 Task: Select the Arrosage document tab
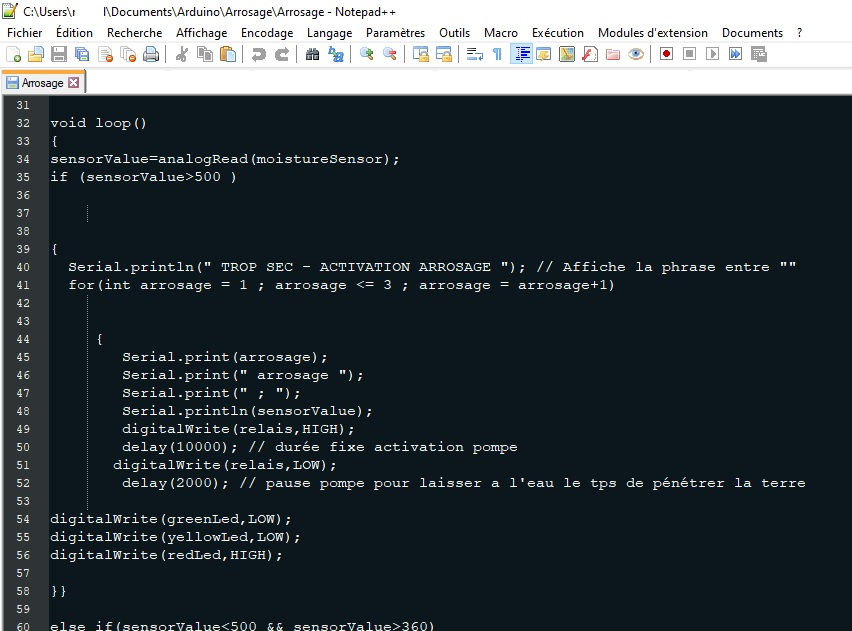pyautogui.click(x=42, y=83)
